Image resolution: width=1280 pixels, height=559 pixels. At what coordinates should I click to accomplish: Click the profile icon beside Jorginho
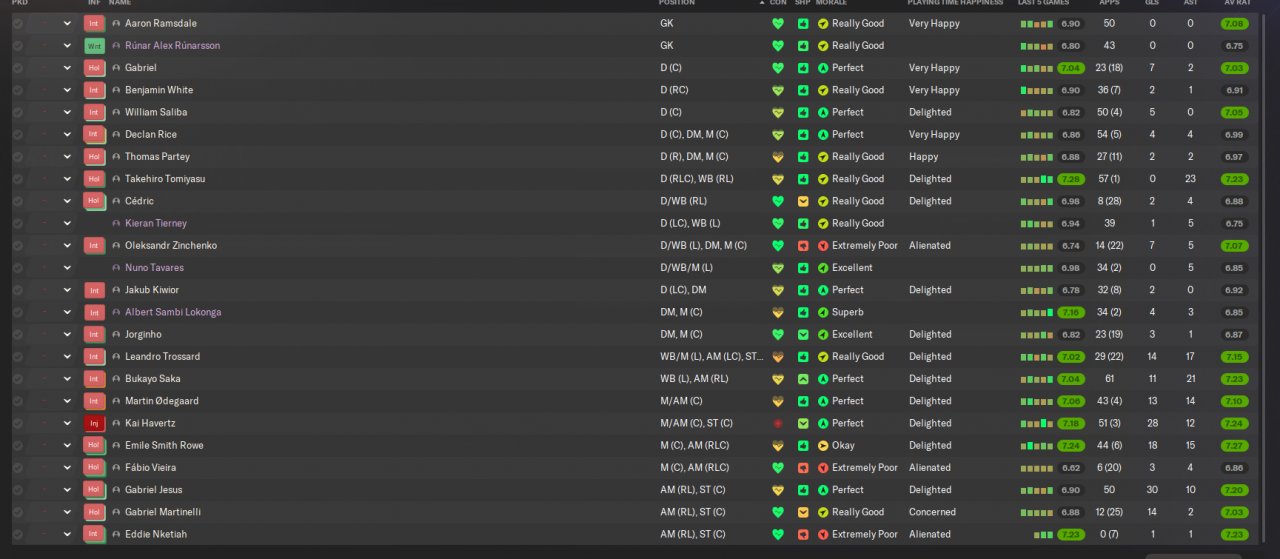[x=116, y=335]
